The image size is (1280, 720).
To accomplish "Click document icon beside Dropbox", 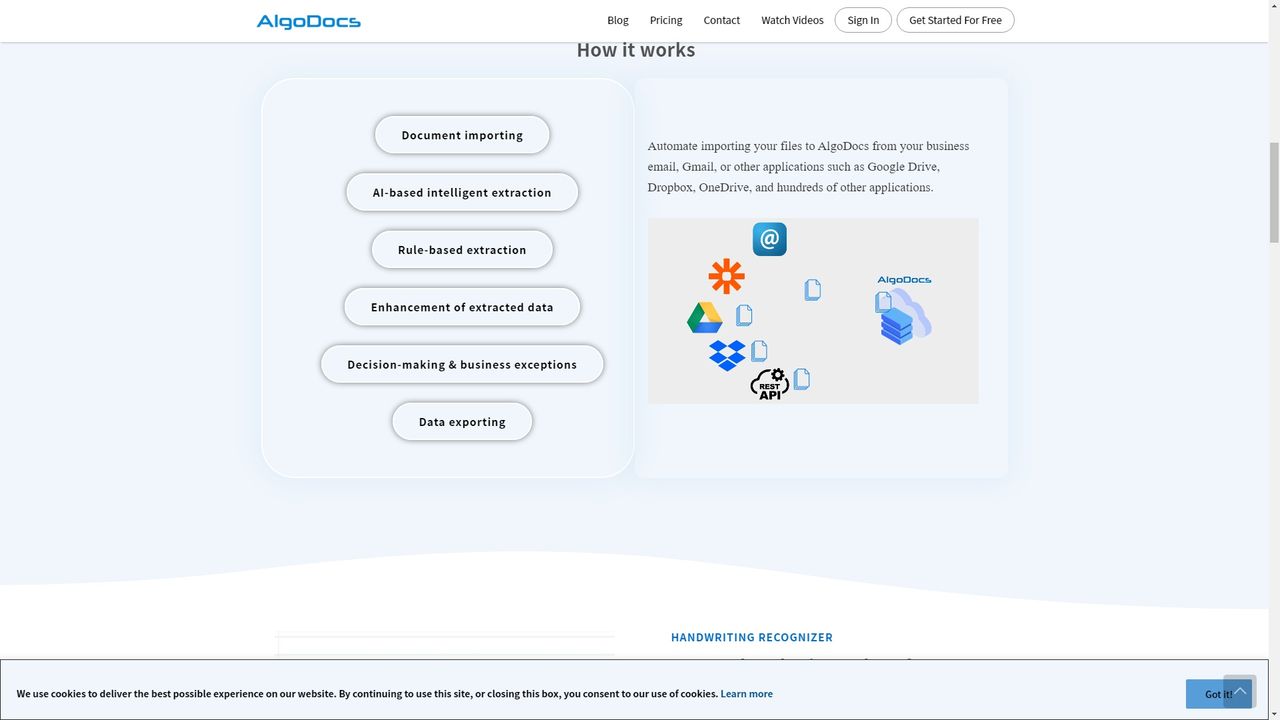I will [x=759, y=351].
